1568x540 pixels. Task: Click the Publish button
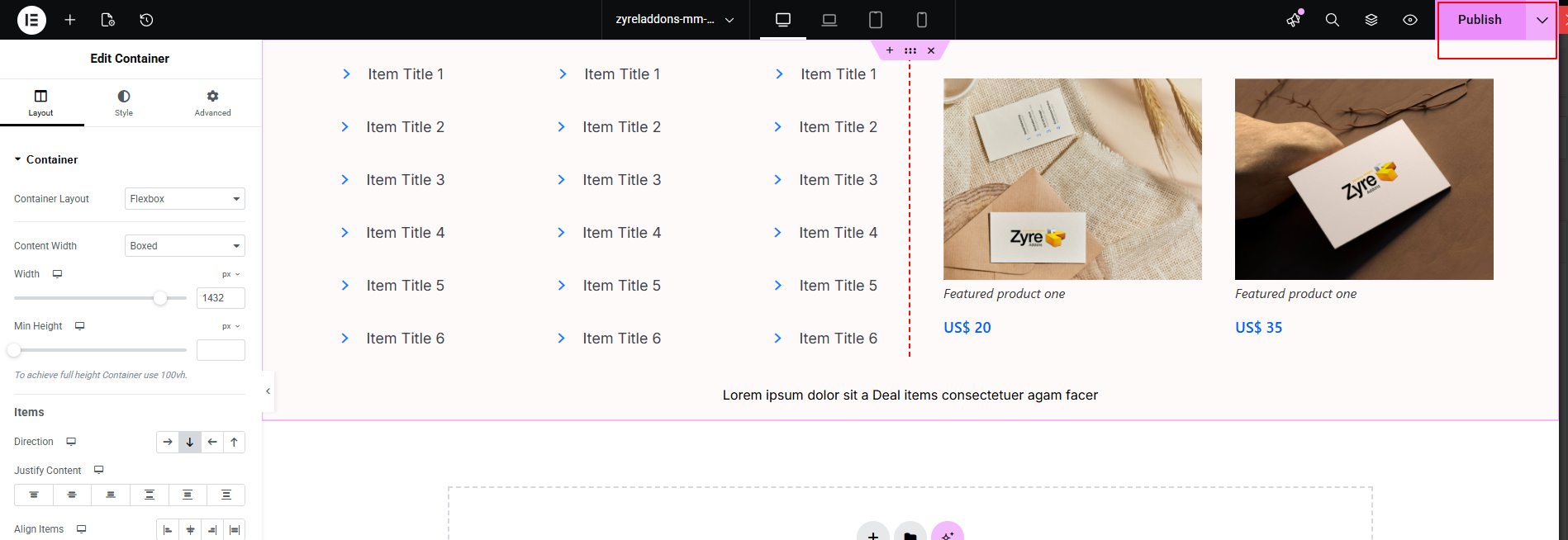point(1480,20)
